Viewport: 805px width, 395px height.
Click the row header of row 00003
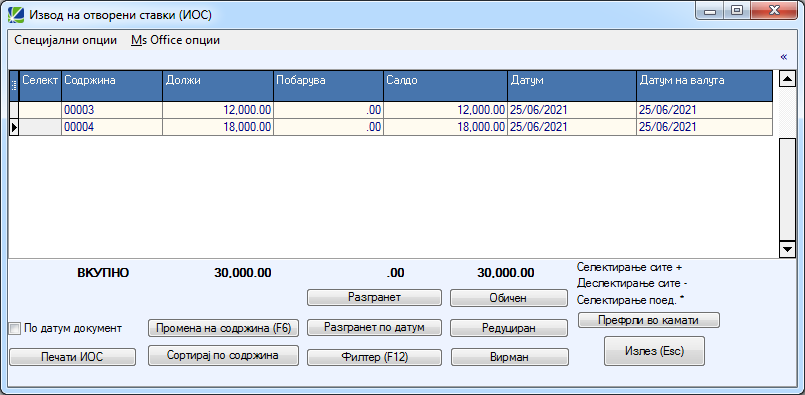click(14, 110)
